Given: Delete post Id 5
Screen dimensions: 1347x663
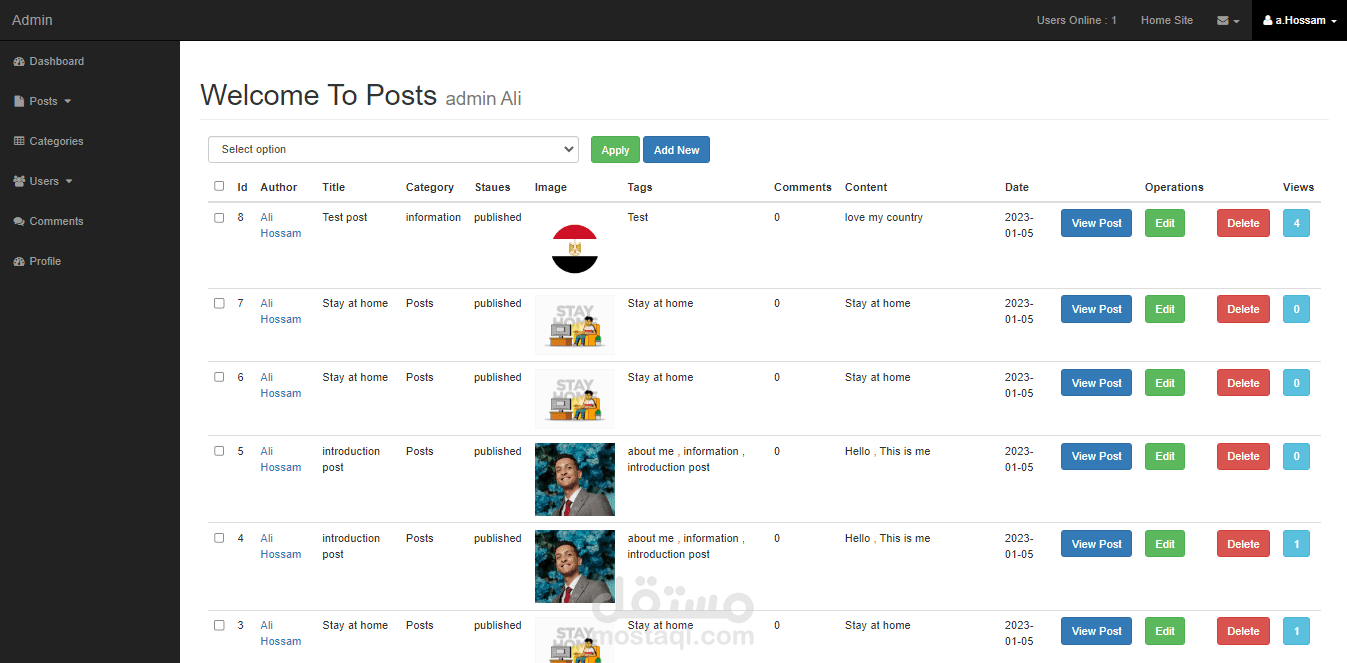Looking at the screenshot, I should 1243,456.
